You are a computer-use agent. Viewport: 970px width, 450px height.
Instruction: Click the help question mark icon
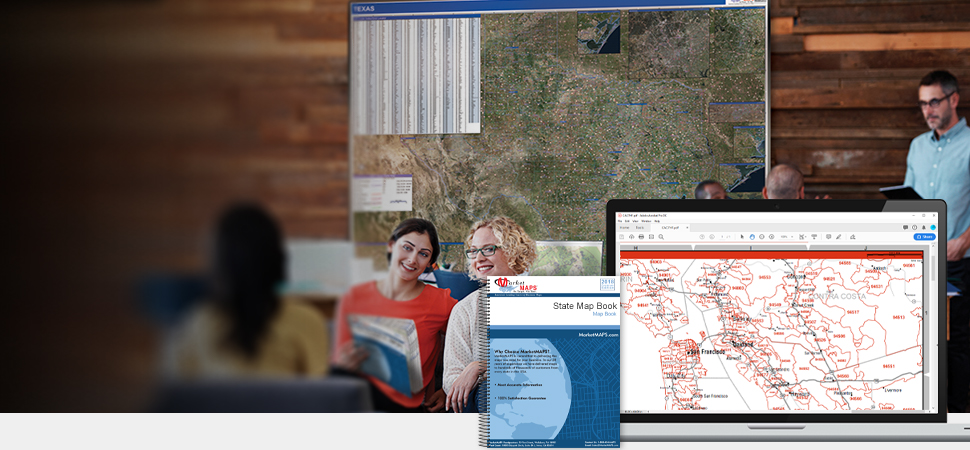pos(914,227)
